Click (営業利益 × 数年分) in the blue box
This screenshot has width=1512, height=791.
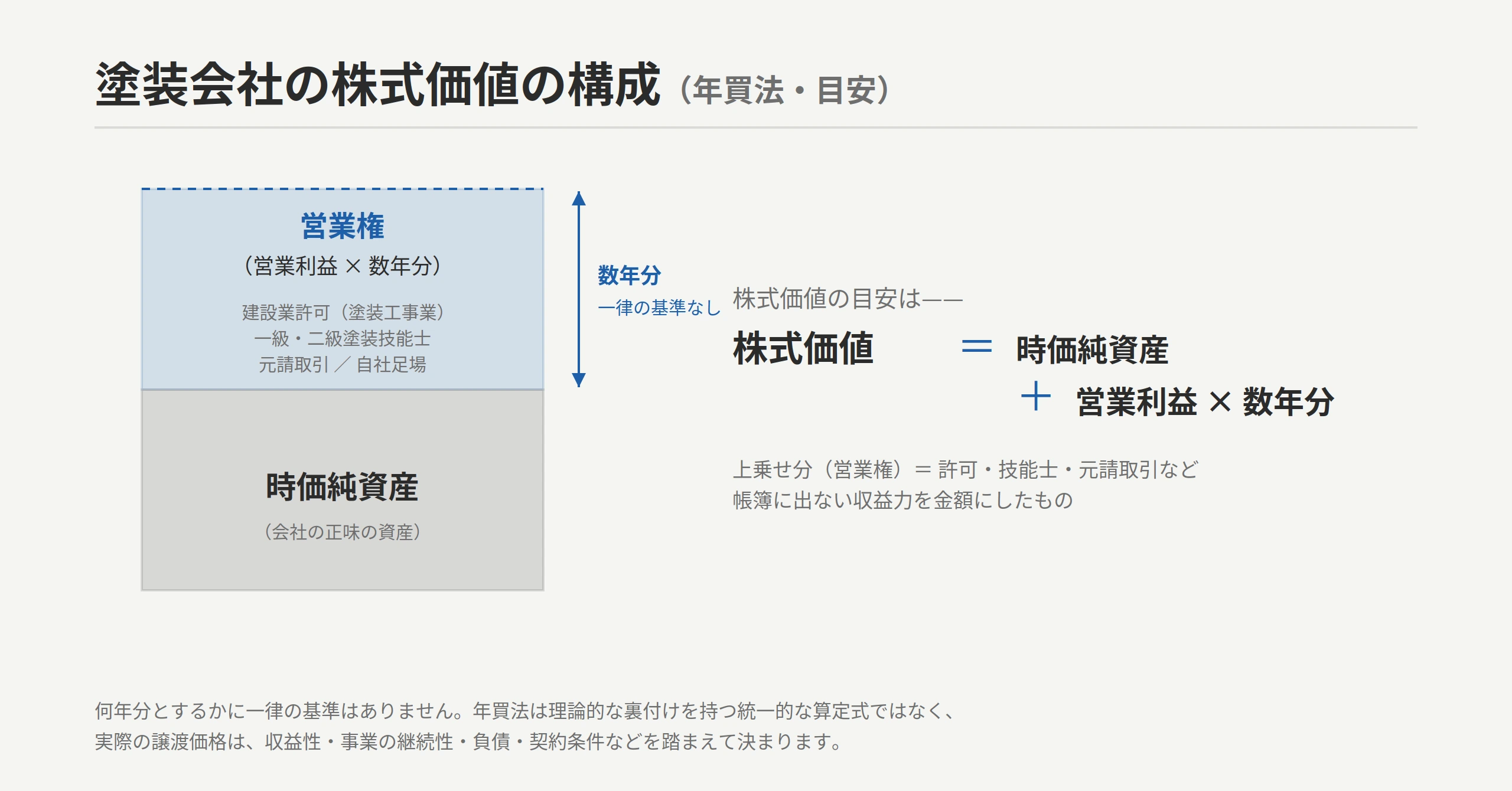pyautogui.click(x=343, y=266)
